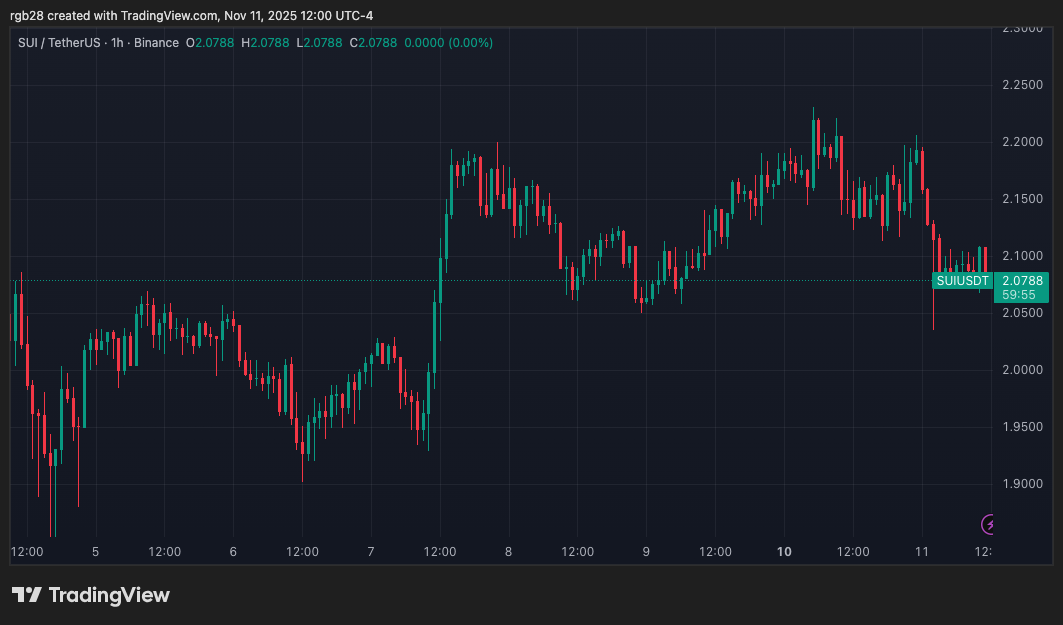Click the bold 10 date label
1063x625 pixels.
(x=784, y=552)
